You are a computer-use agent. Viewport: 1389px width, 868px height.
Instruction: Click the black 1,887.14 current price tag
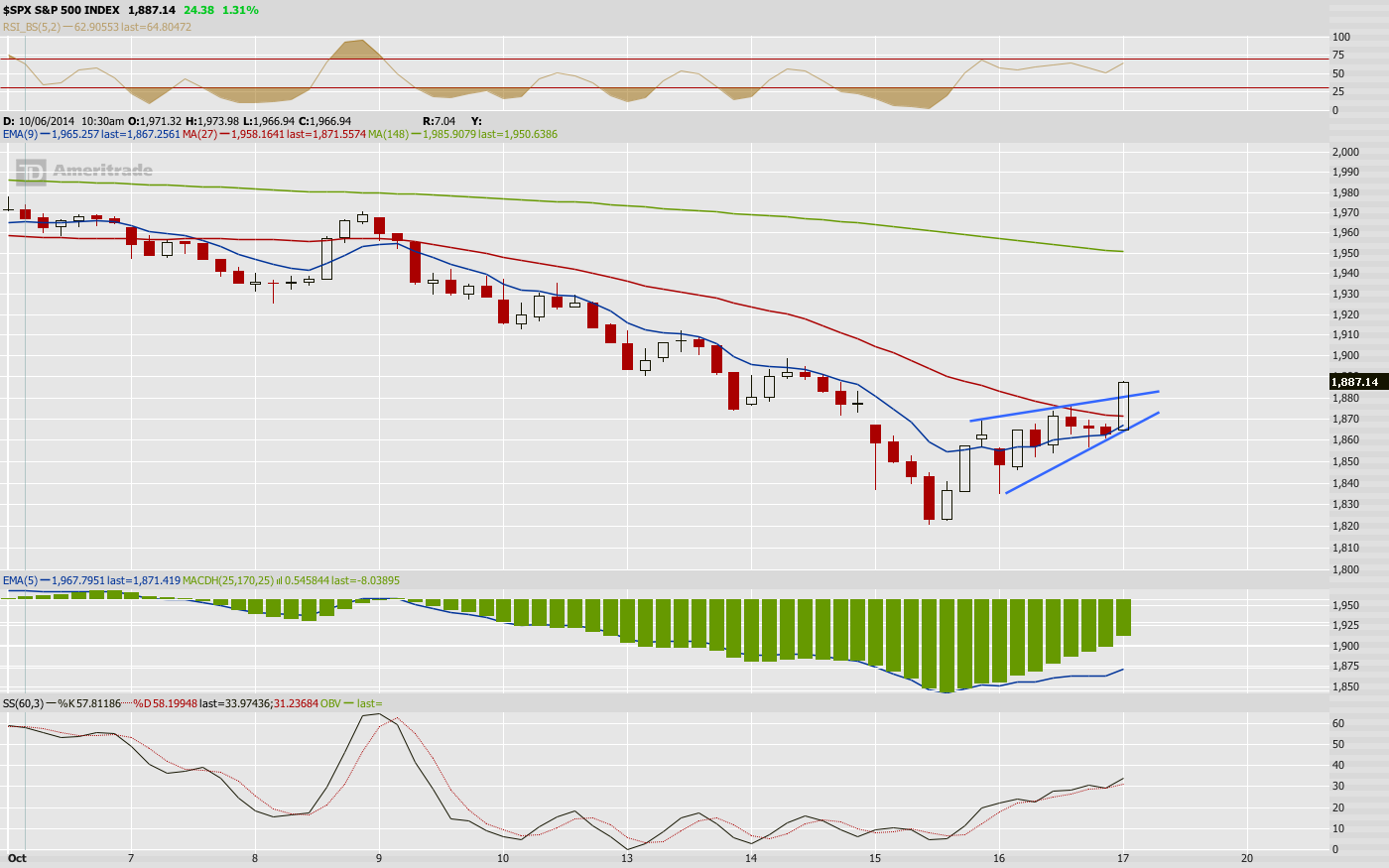tap(1355, 382)
